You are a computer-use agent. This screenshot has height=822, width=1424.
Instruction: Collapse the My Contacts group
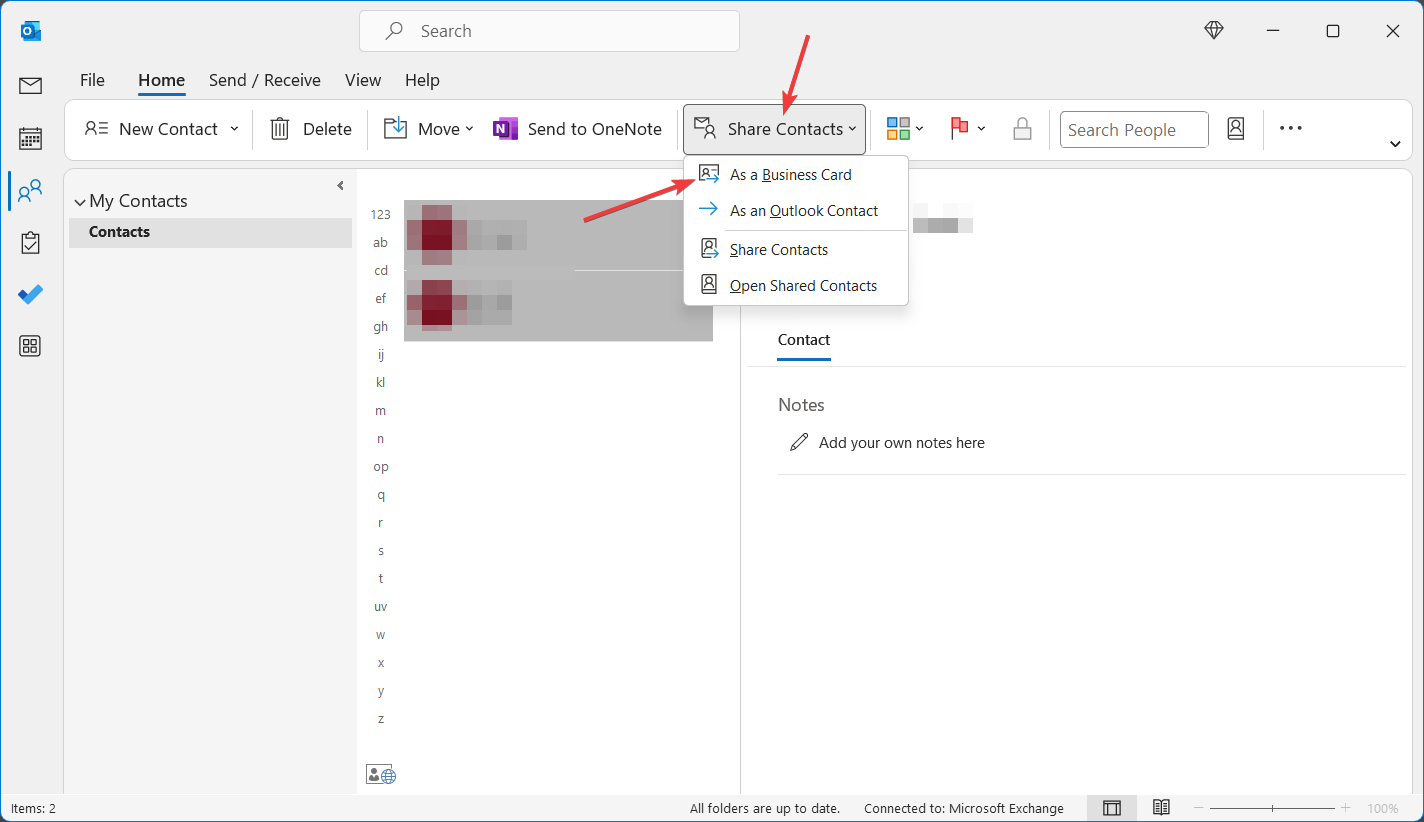click(80, 202)
